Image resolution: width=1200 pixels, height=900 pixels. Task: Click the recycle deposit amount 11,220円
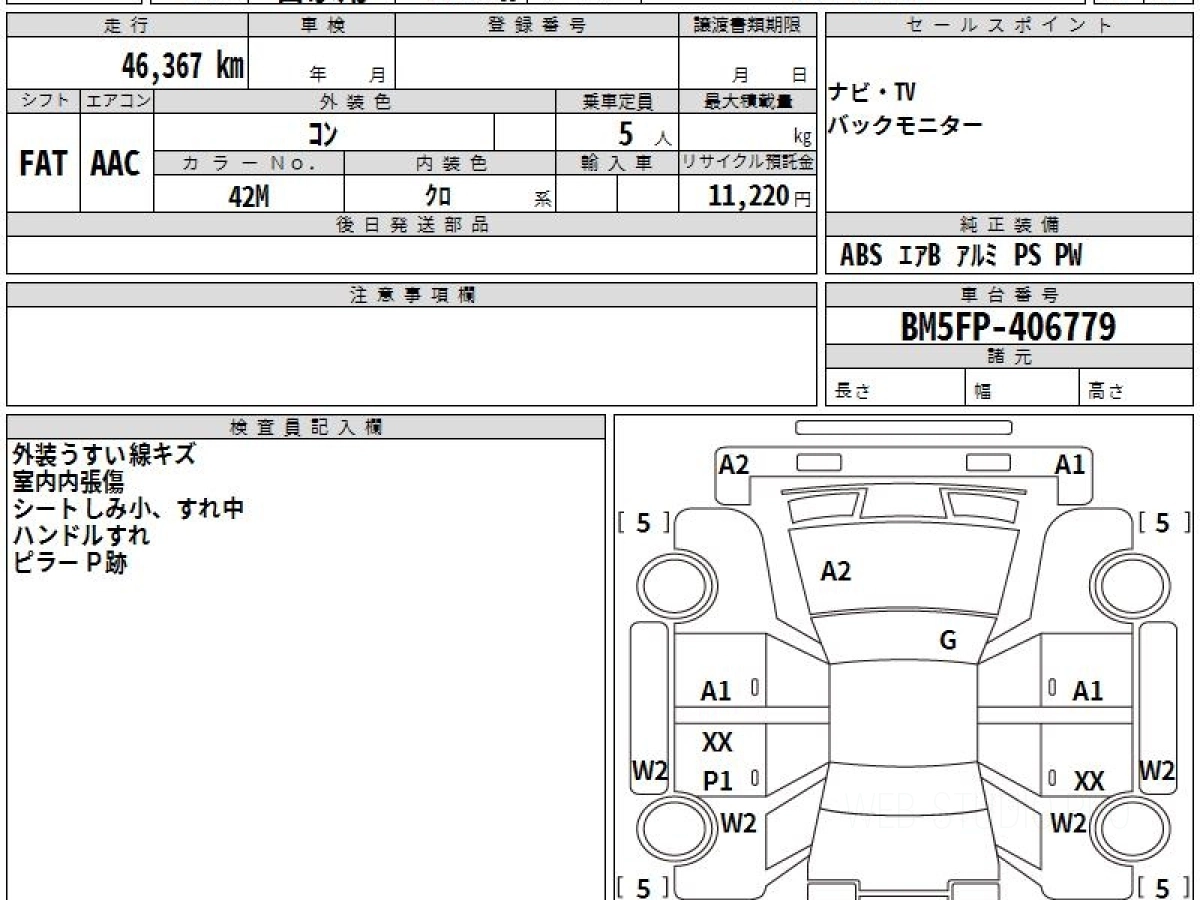(760, 196)
